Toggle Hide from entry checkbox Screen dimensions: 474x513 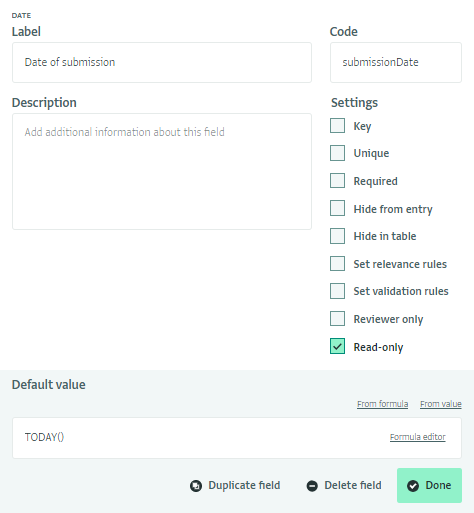(x=337, y=208)
